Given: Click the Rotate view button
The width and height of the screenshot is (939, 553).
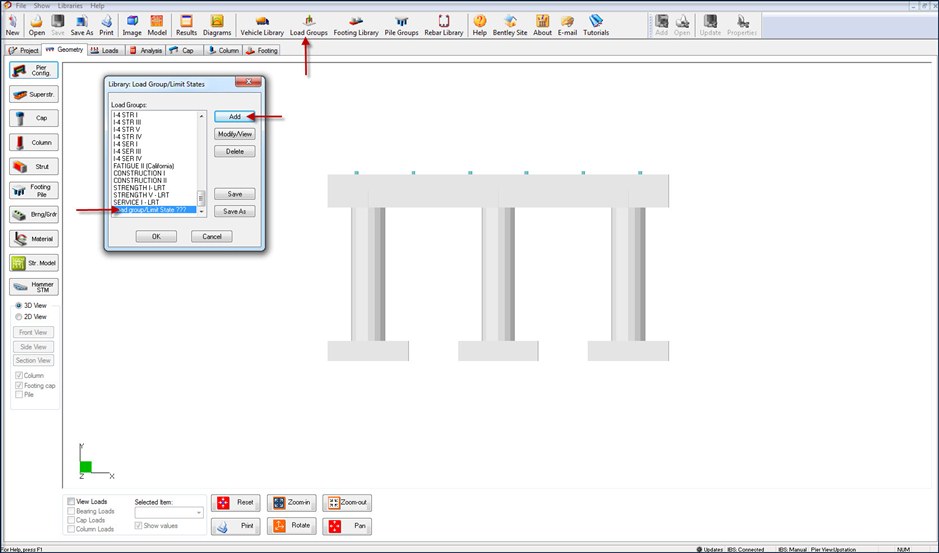Looking at the screenshot, I should (291, 525).
